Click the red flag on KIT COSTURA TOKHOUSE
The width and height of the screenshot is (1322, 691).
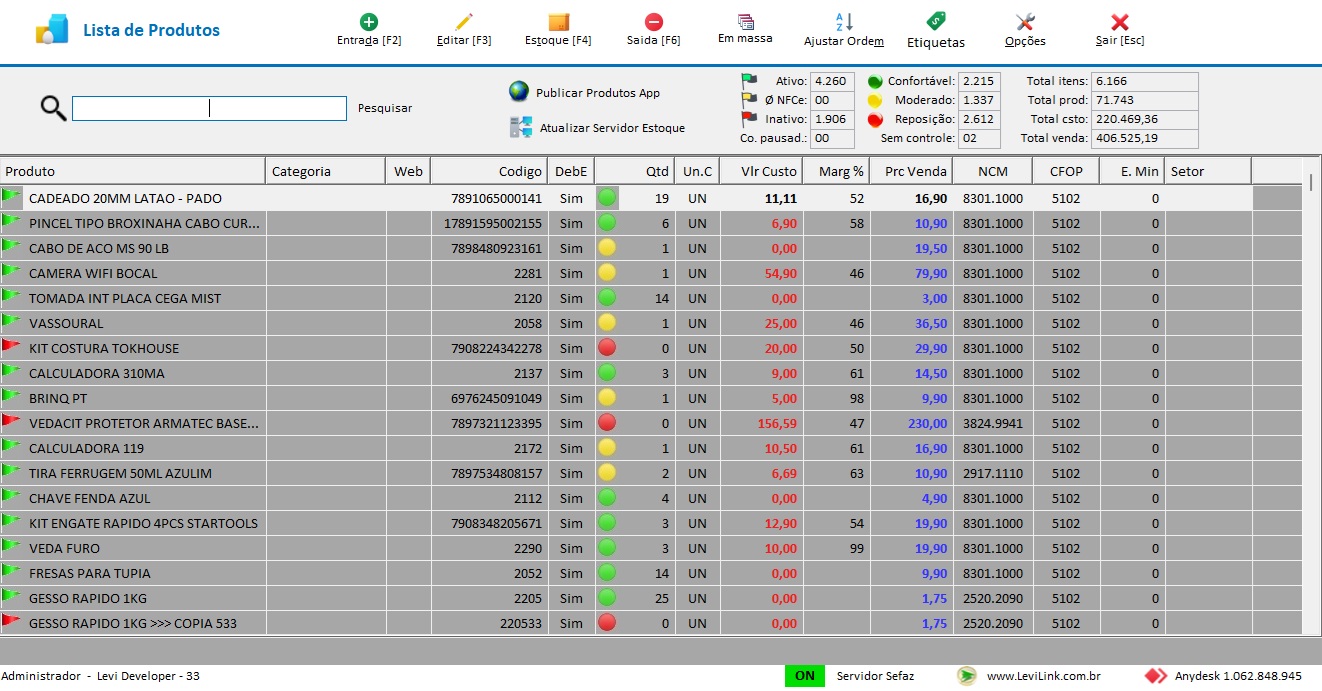11,346
